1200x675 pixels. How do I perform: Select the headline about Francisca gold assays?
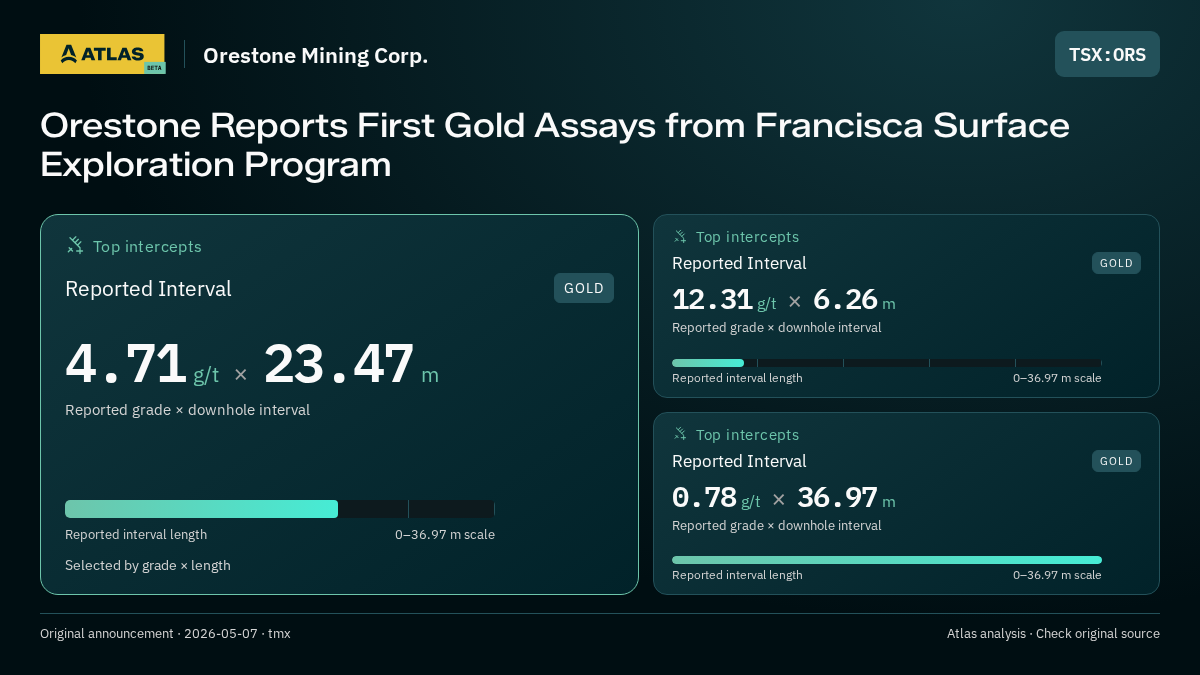coord(555,145)
